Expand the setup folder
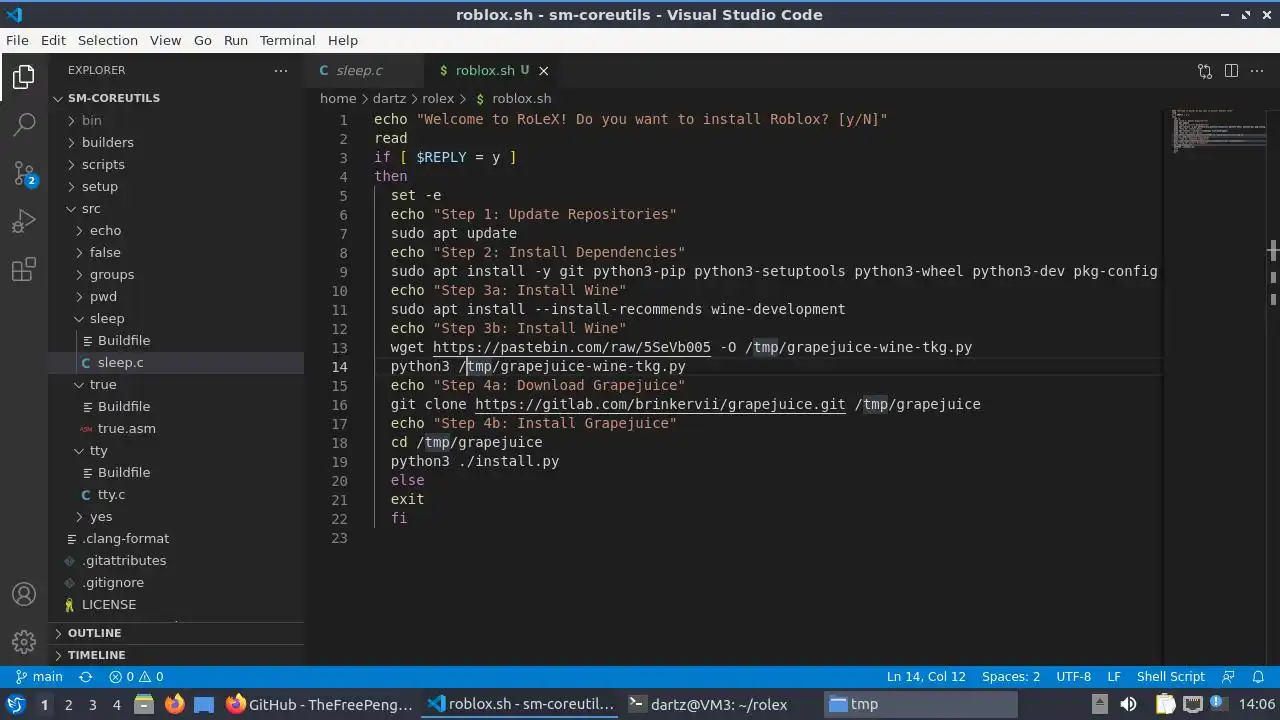Image resolution: width=1280 pixels, height=720 pixels. click(176, 186)
